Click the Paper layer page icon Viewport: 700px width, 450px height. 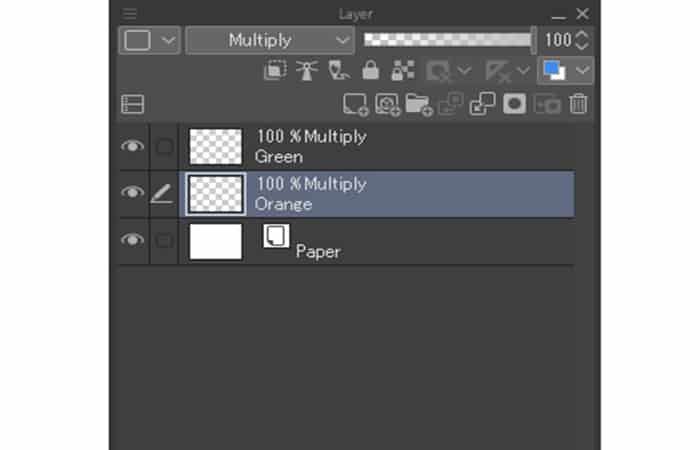point(276,236)
